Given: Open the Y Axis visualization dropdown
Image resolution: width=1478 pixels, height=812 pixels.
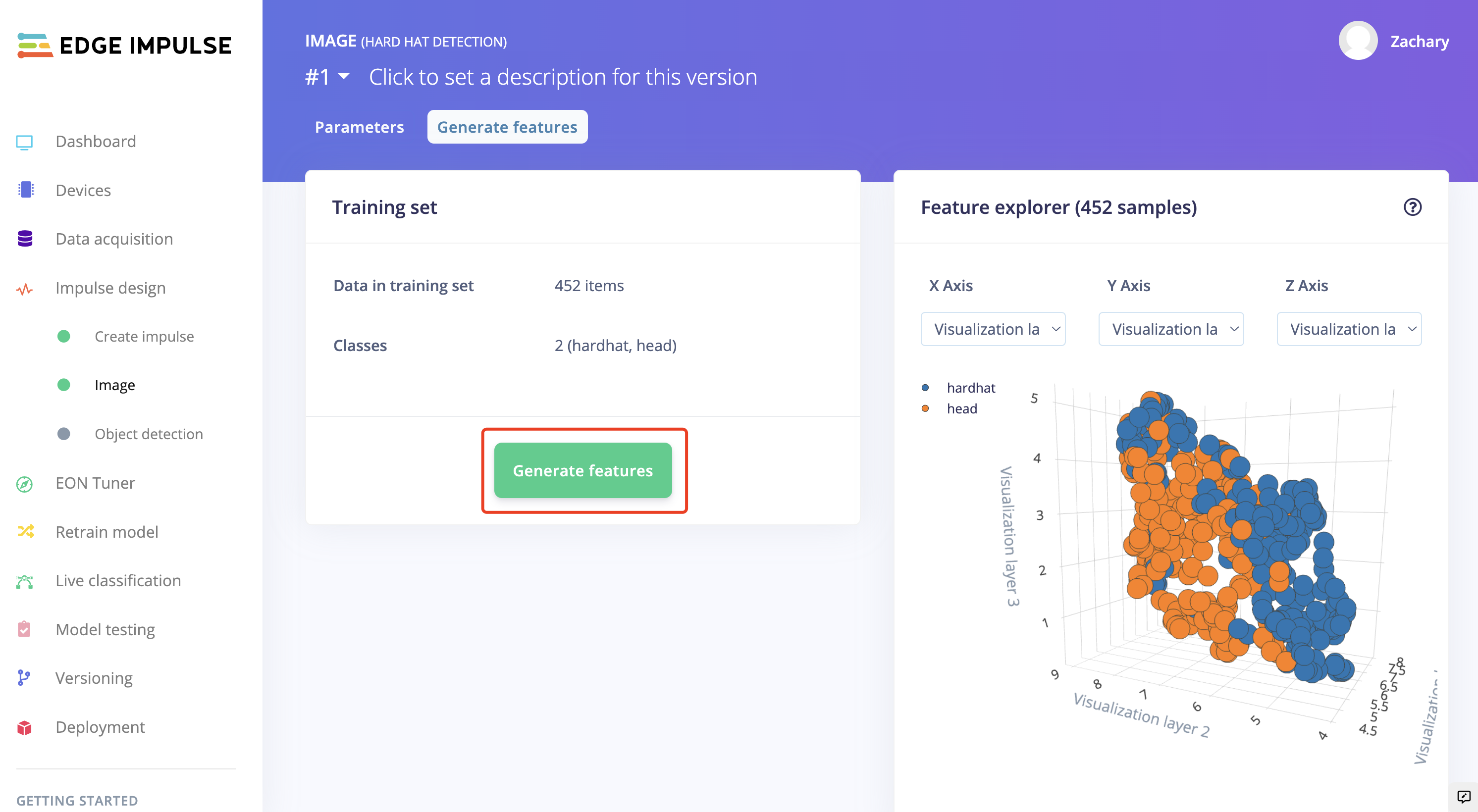Looking at the screenshot, I should [1171, 329].
